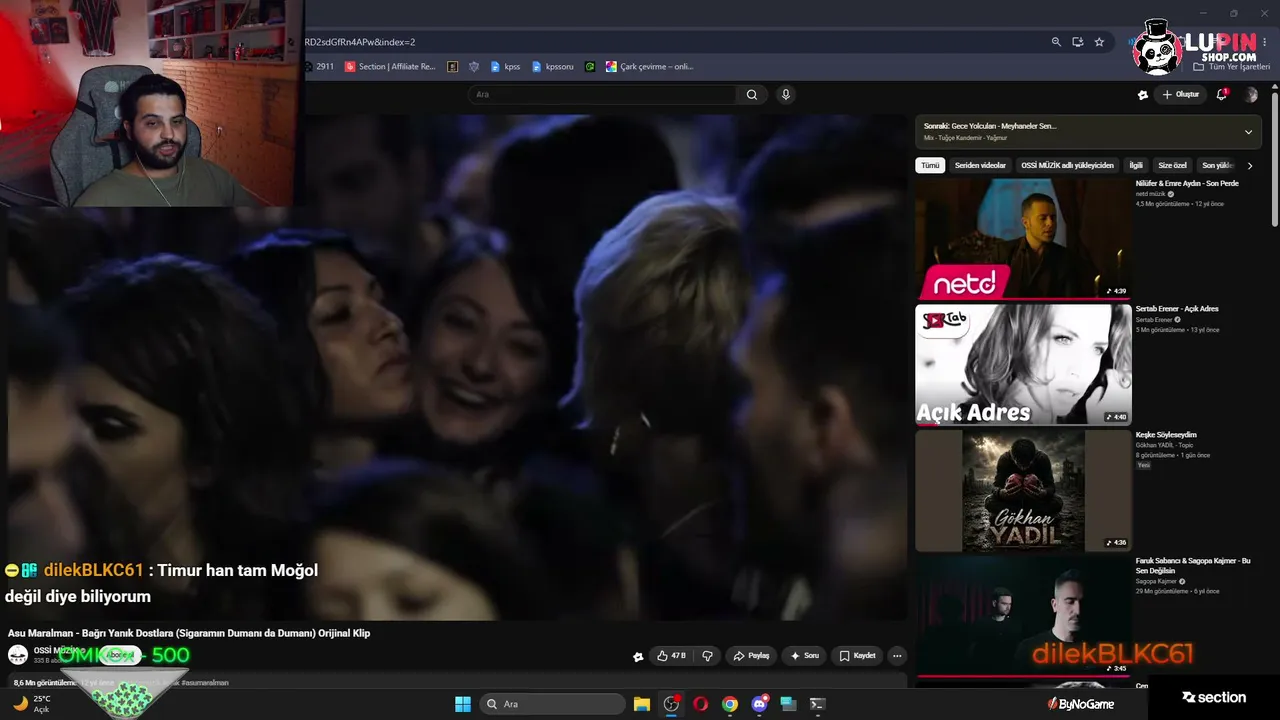
Task: Click the YouTube search magnifier button
Action: pyautogui.click(x=752, y=95)
